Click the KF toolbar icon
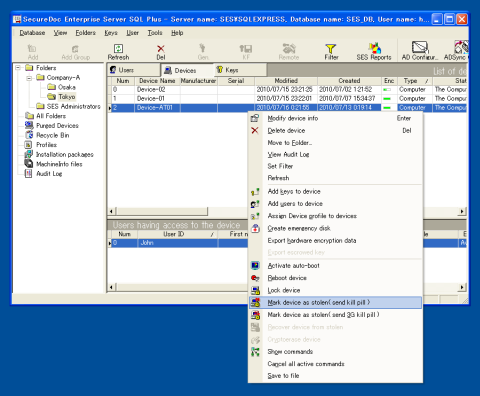 (x=246, y=49)
